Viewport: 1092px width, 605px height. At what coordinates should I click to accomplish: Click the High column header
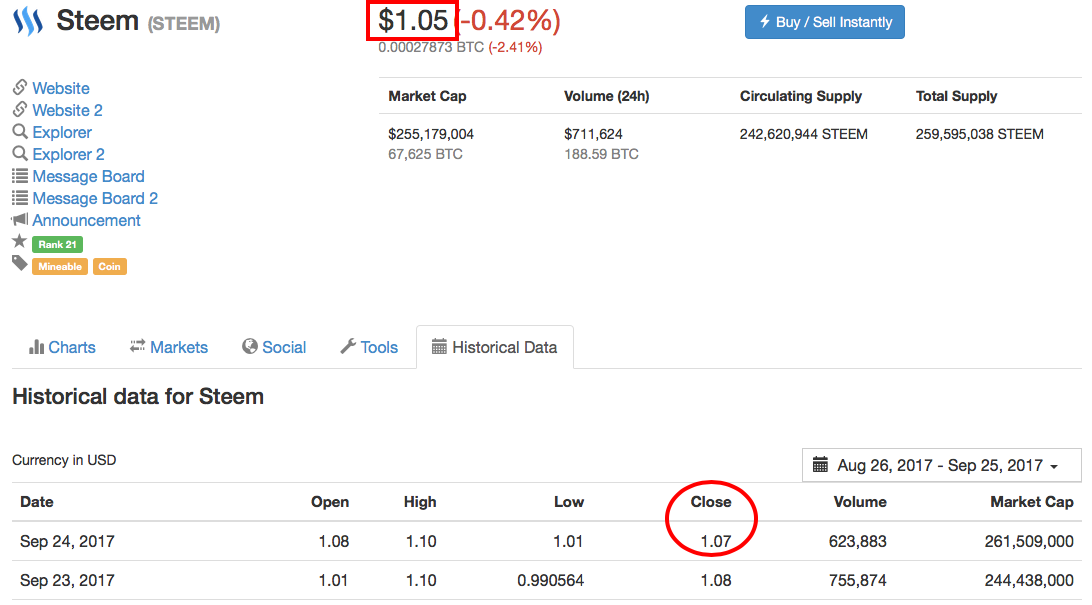click(420, 502)
